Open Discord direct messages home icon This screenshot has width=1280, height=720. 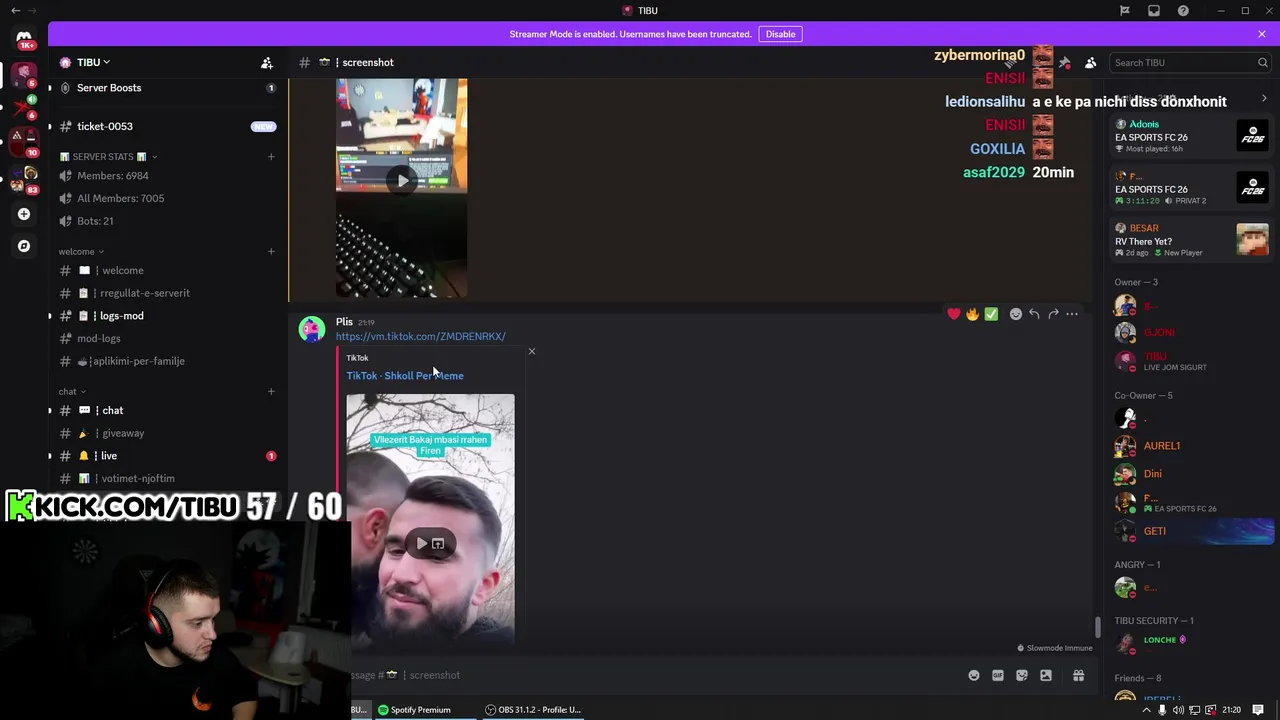tap(24, 38)
